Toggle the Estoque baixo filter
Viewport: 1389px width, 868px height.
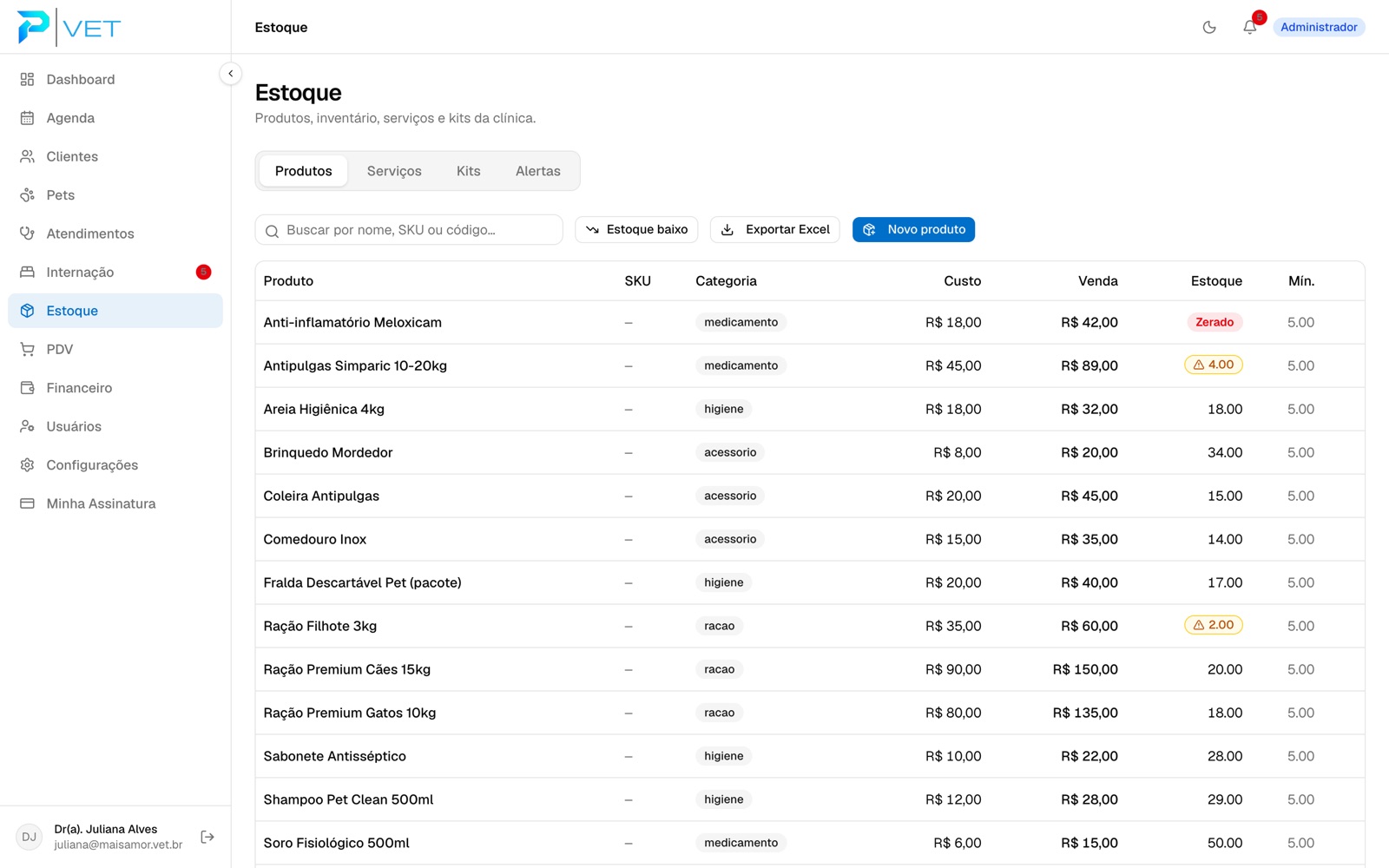click(636, 229)
